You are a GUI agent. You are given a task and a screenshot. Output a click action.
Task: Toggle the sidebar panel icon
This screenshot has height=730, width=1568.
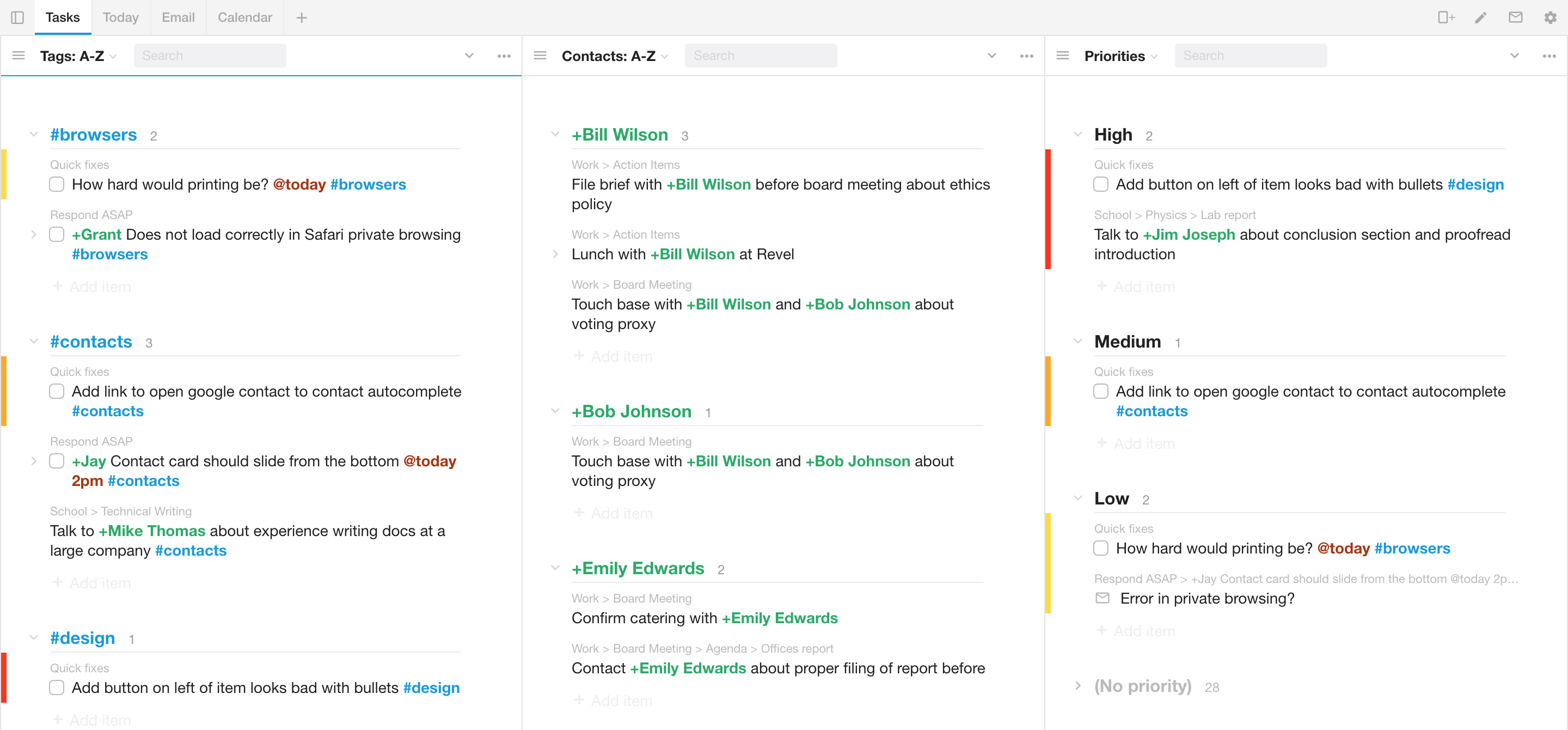(17, 17)
